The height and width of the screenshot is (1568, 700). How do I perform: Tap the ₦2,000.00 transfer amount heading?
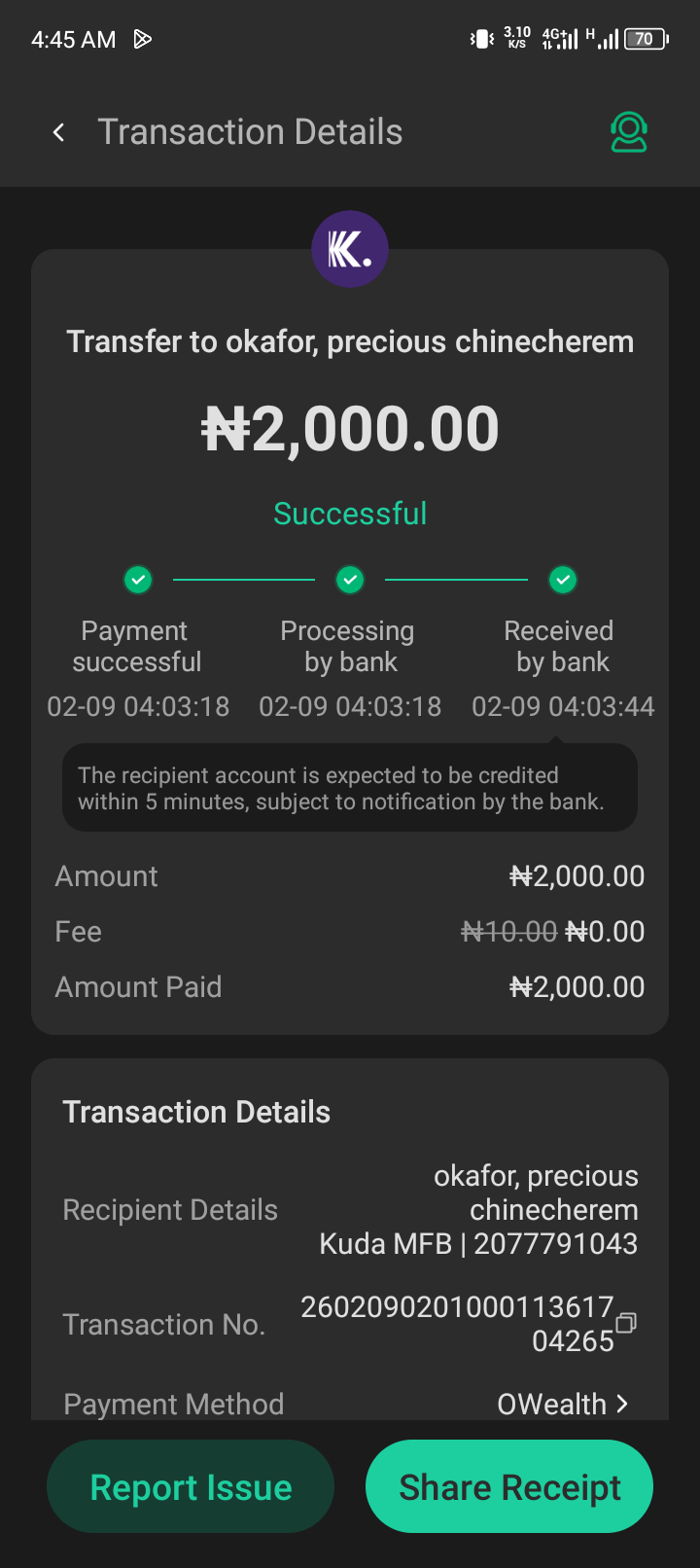350,429
